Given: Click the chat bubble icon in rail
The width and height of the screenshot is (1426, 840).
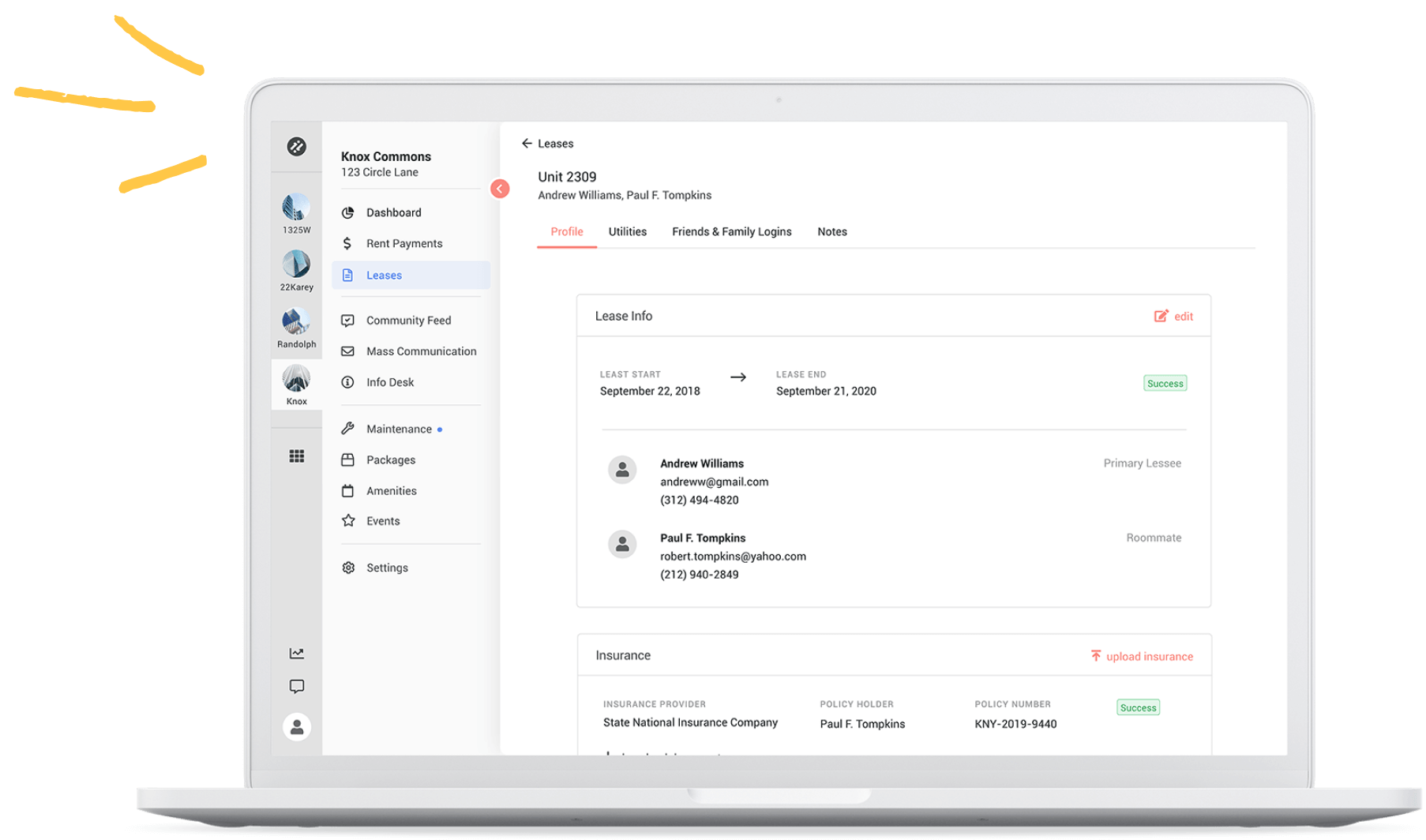Looking at the screenshot, I should tap(297, 686).
